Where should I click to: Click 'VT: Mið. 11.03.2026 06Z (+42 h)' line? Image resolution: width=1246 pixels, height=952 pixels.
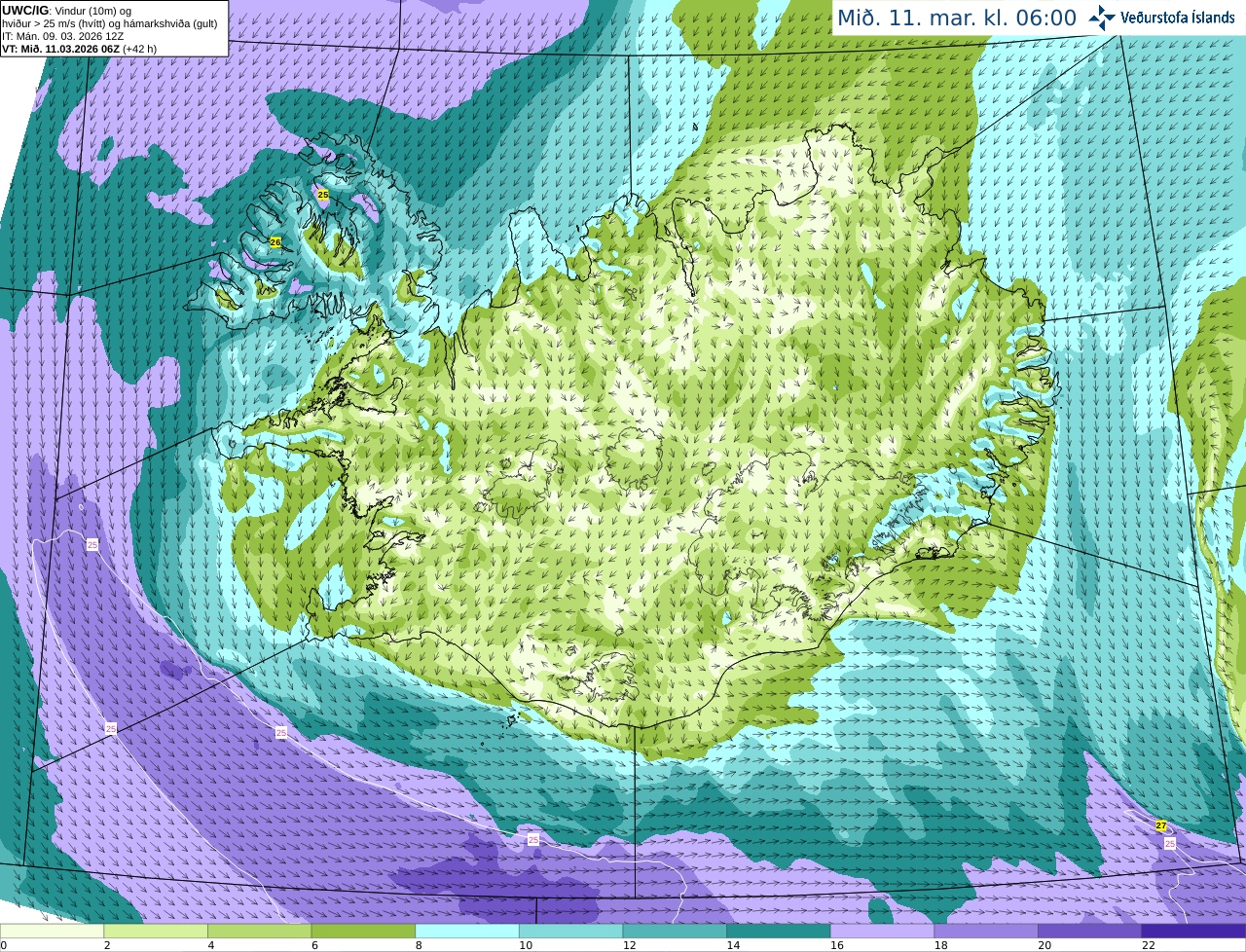tap(79, 49)
